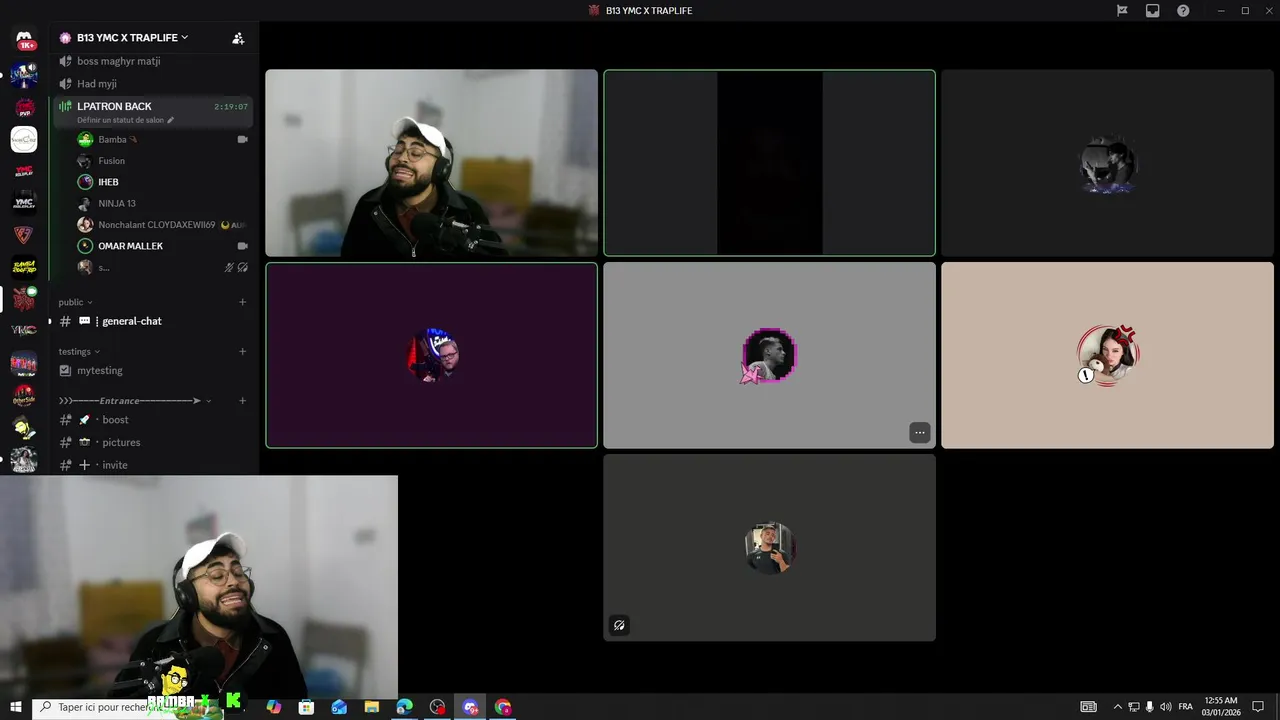Focus the purple participant tile

coord(431,355)
